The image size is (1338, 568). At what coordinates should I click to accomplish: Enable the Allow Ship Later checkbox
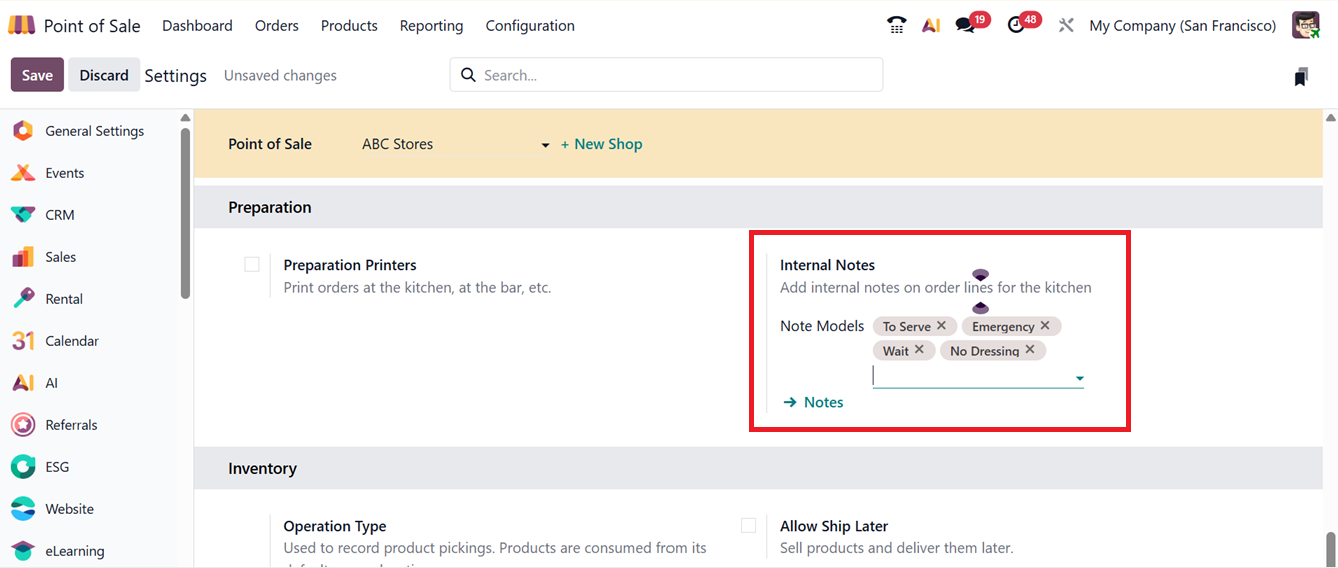(x=748, y=526)
